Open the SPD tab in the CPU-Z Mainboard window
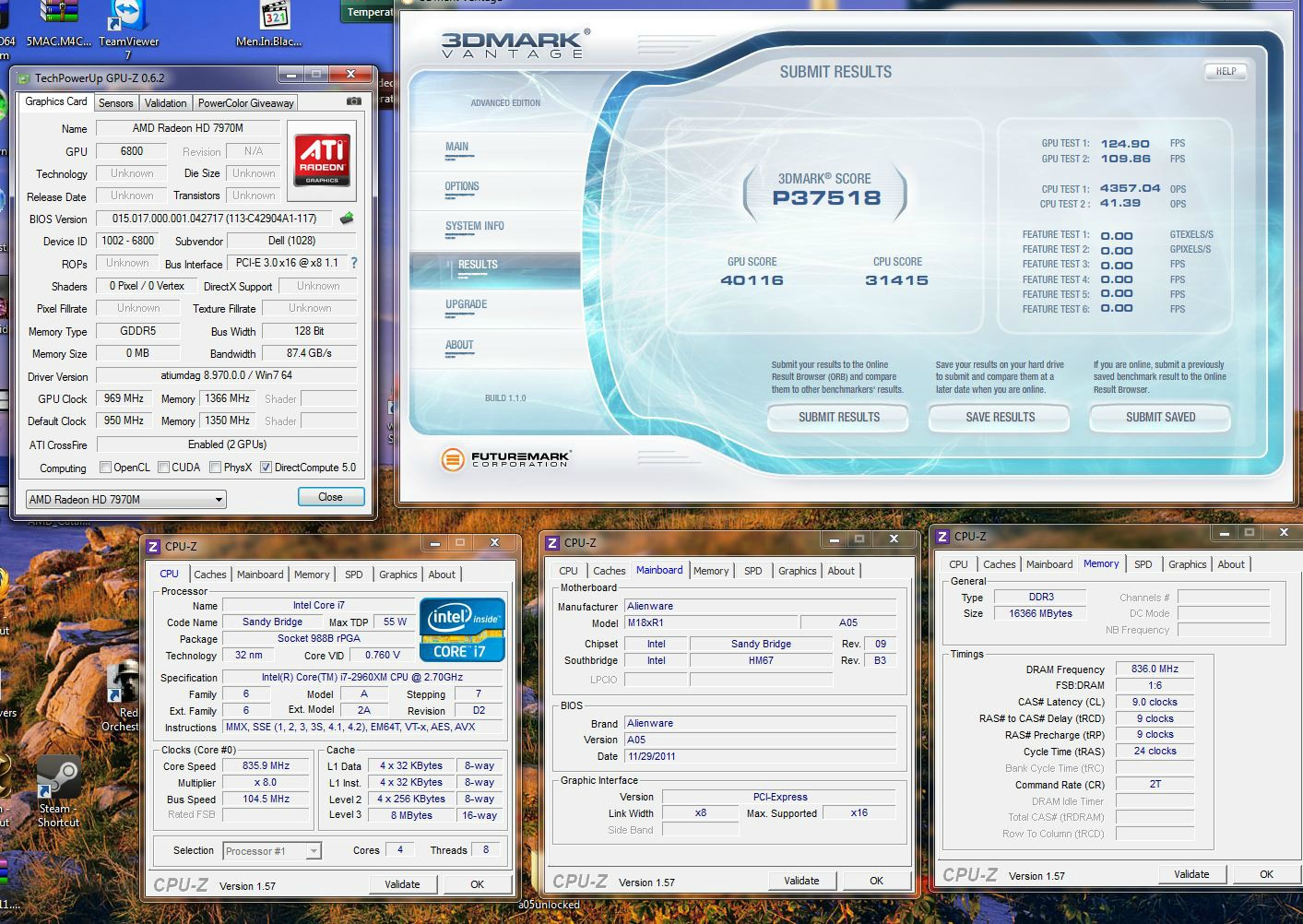 753,571
